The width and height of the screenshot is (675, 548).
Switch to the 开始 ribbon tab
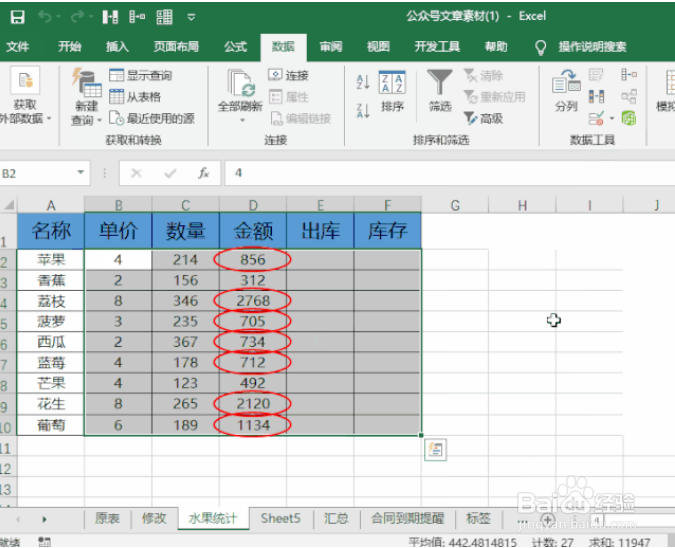coord(70,46)
